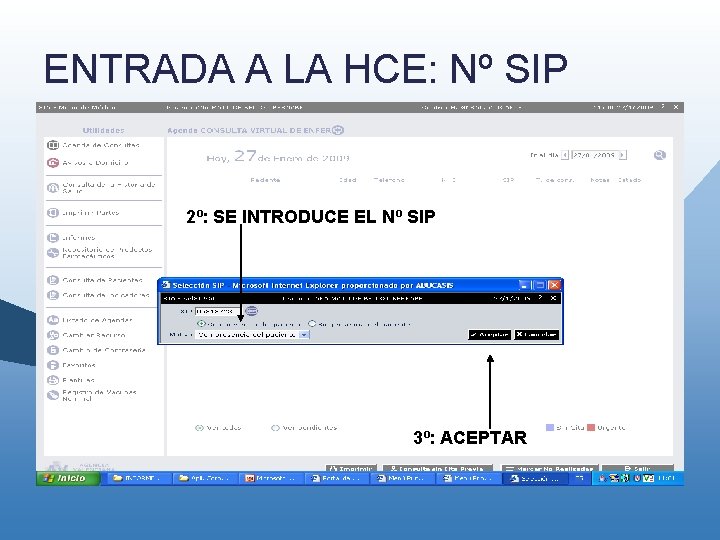Screen dimensions: 720x540
Task: Open Avisos a Domicilio sidebar entry
Action: (88, 163)
